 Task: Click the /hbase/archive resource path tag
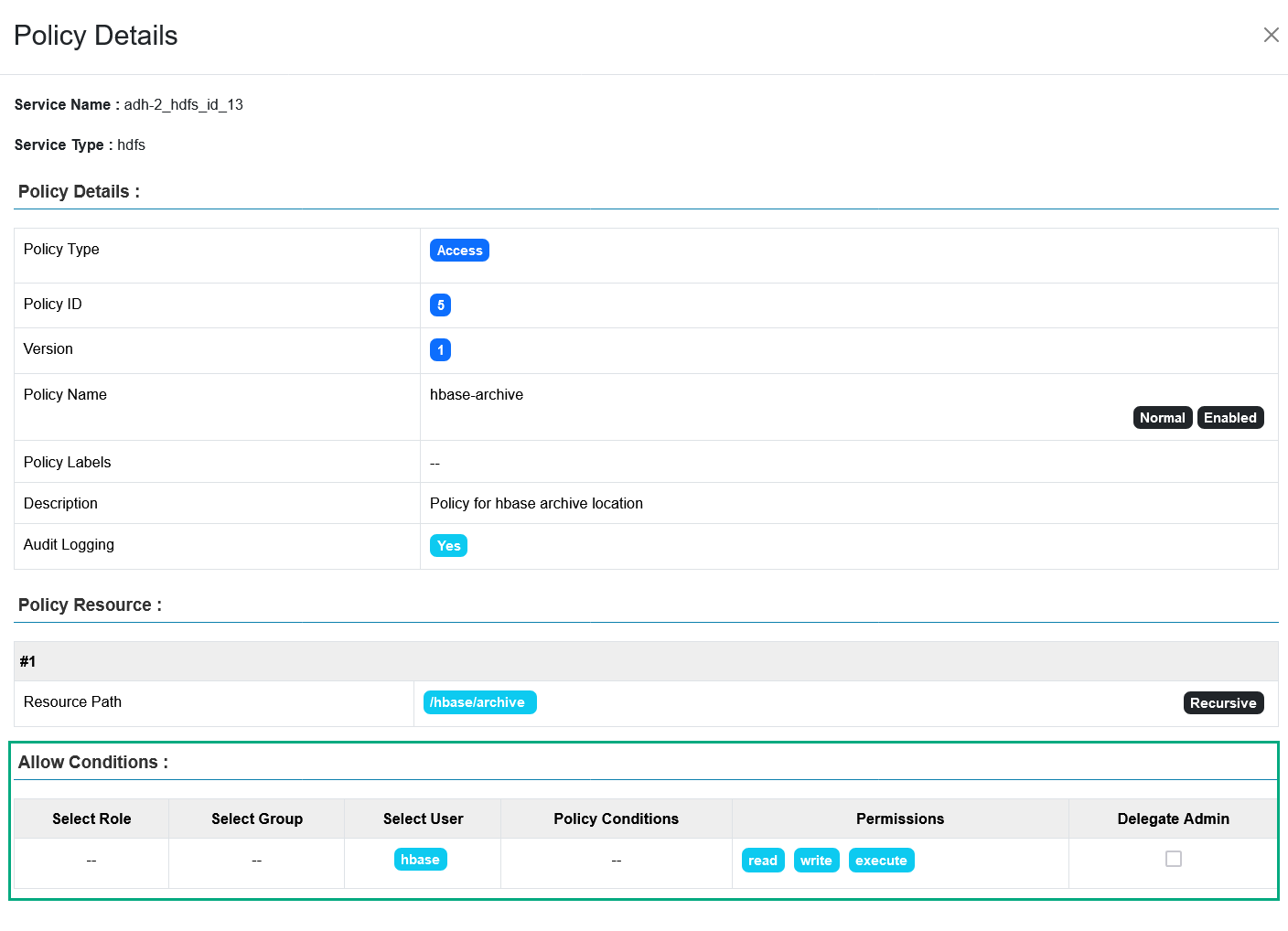[479, 702]
